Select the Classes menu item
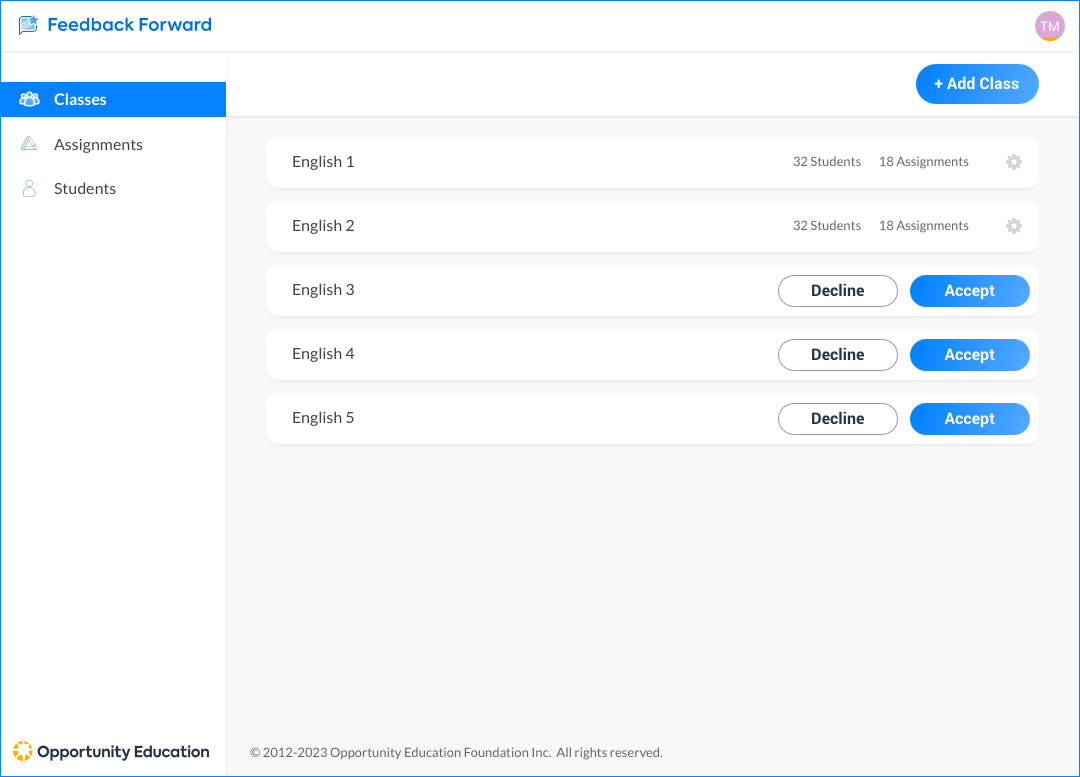 pyautogui.click(x=80, y=99)
